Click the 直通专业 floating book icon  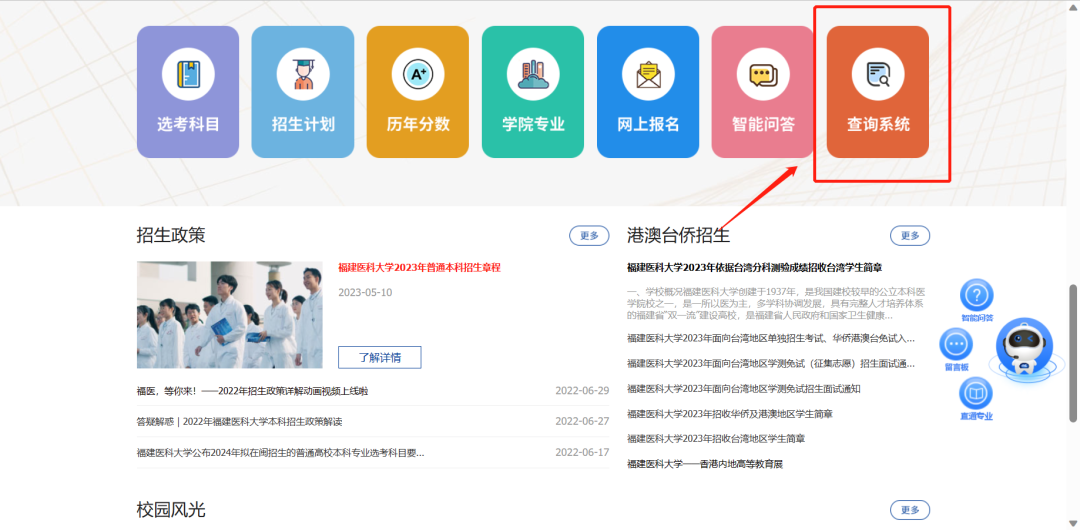coord(976,394)
